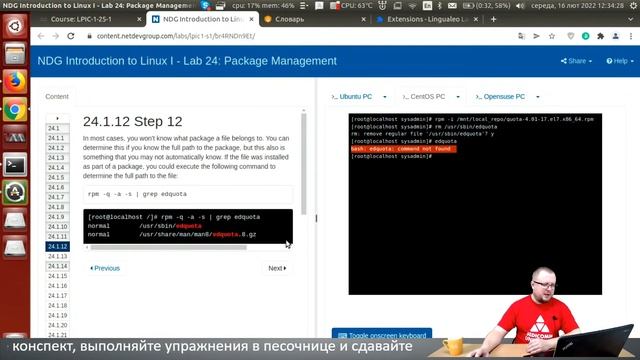Reload the current page

71,36
